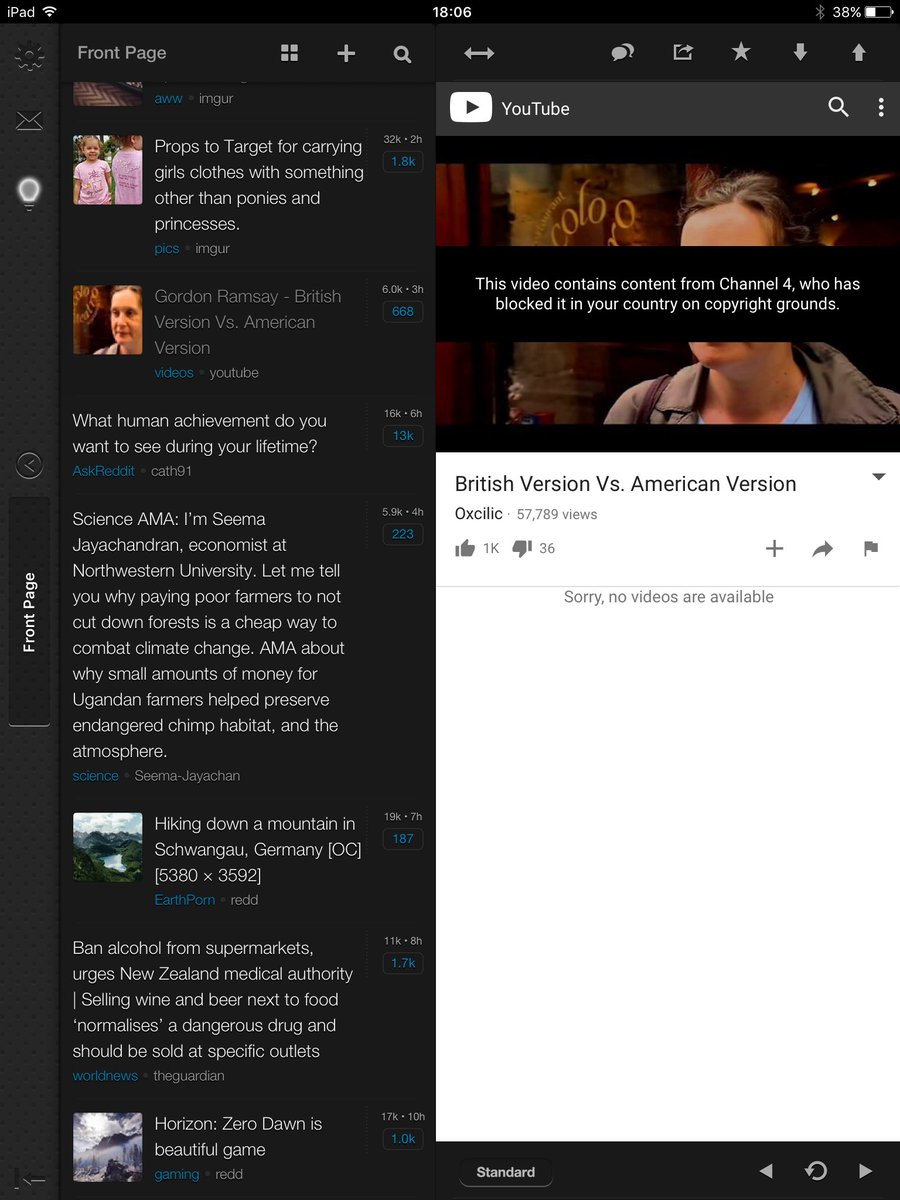Open Oxcilic channel link
Viewport: 900px width, 1200px height.
(x=479, y=513)
